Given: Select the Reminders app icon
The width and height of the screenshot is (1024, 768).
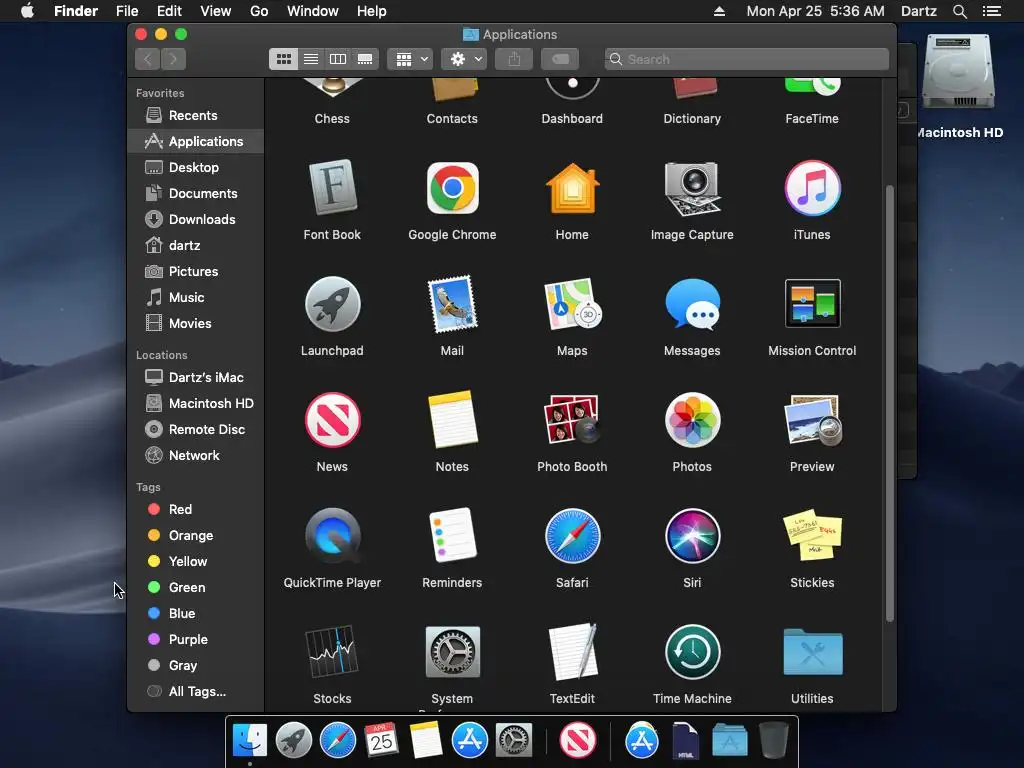Looking at the screenshot, I should 452,536.
